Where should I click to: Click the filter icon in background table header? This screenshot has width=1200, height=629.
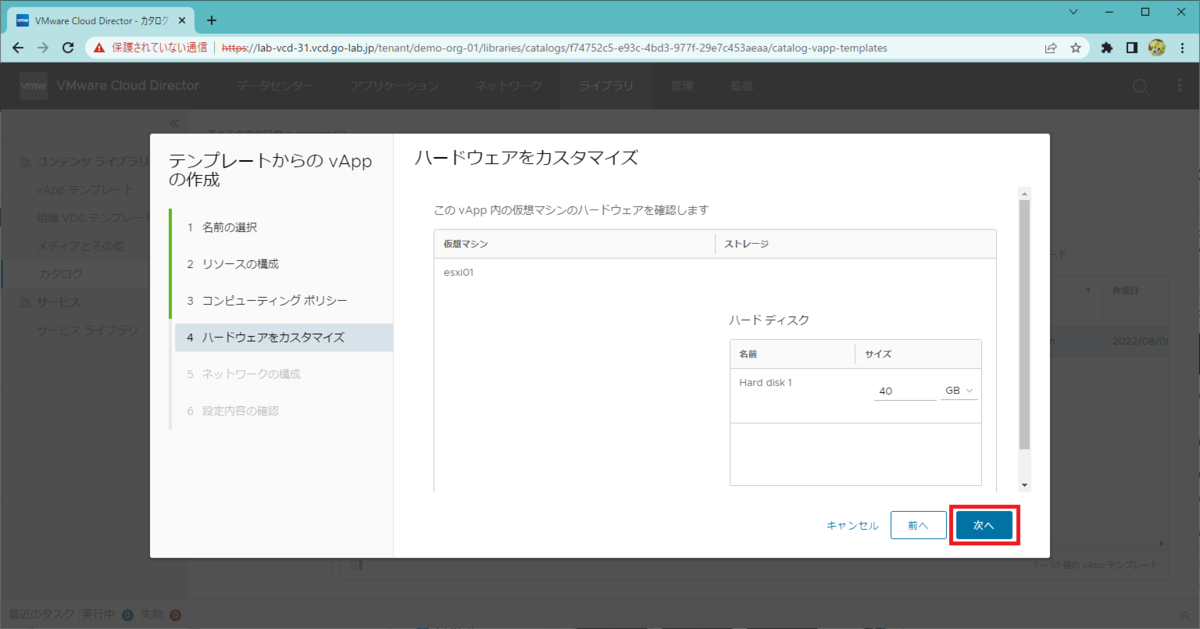point(1087,290)
